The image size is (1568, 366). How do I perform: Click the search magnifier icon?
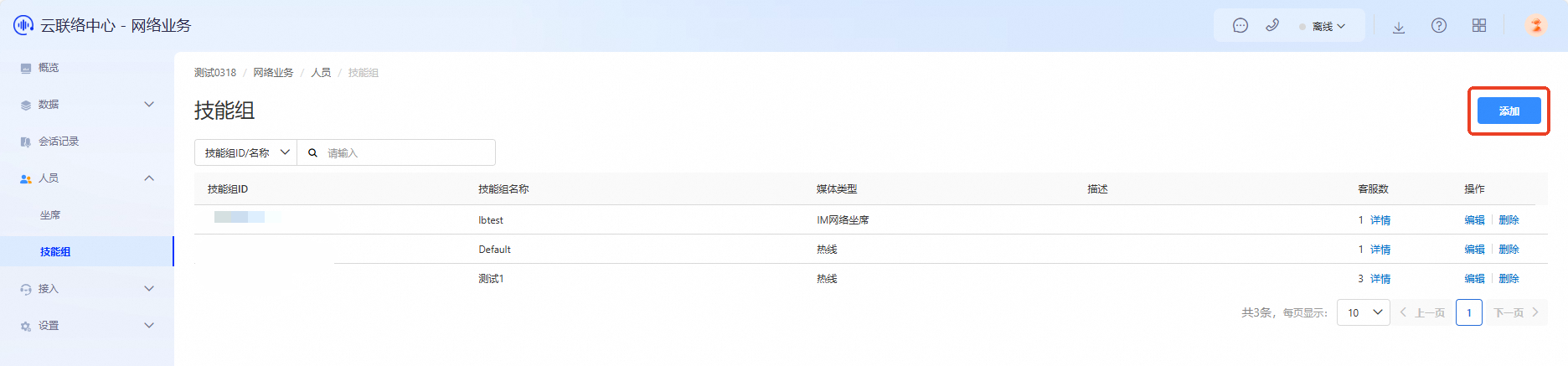click(x=312, y=153)
